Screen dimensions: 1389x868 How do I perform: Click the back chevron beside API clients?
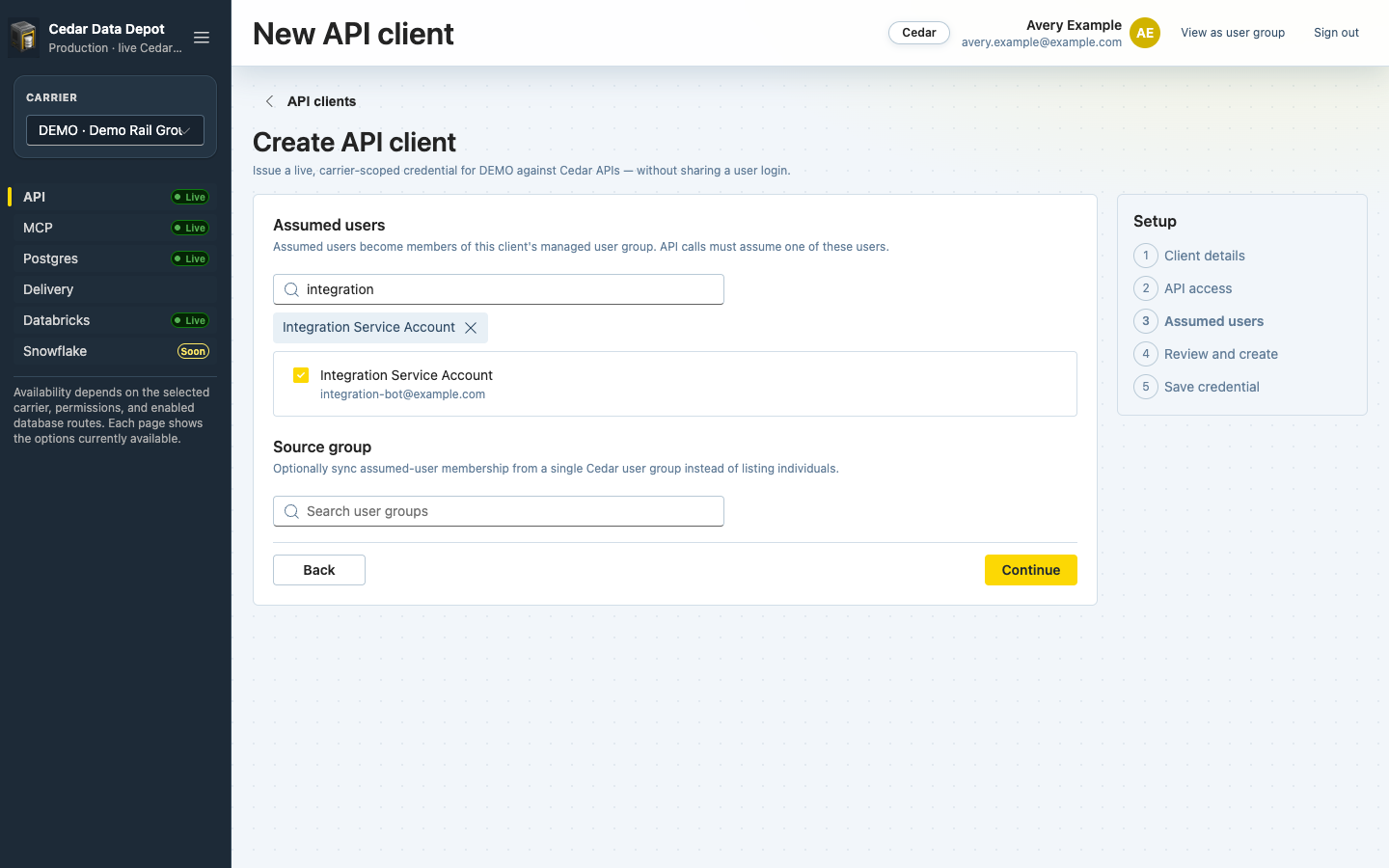click(x=269, y=101)
